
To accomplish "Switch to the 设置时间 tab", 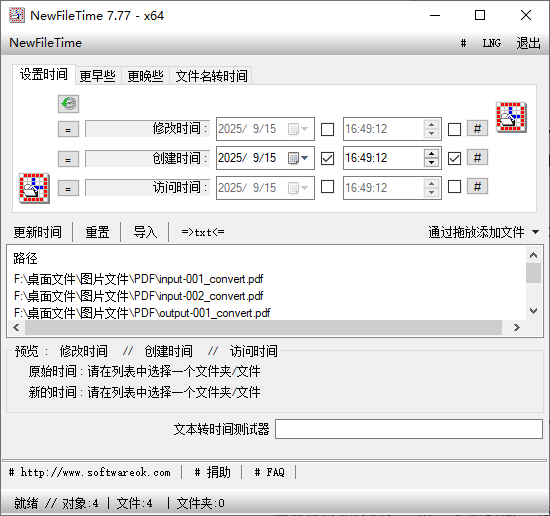I will (44, 74).
